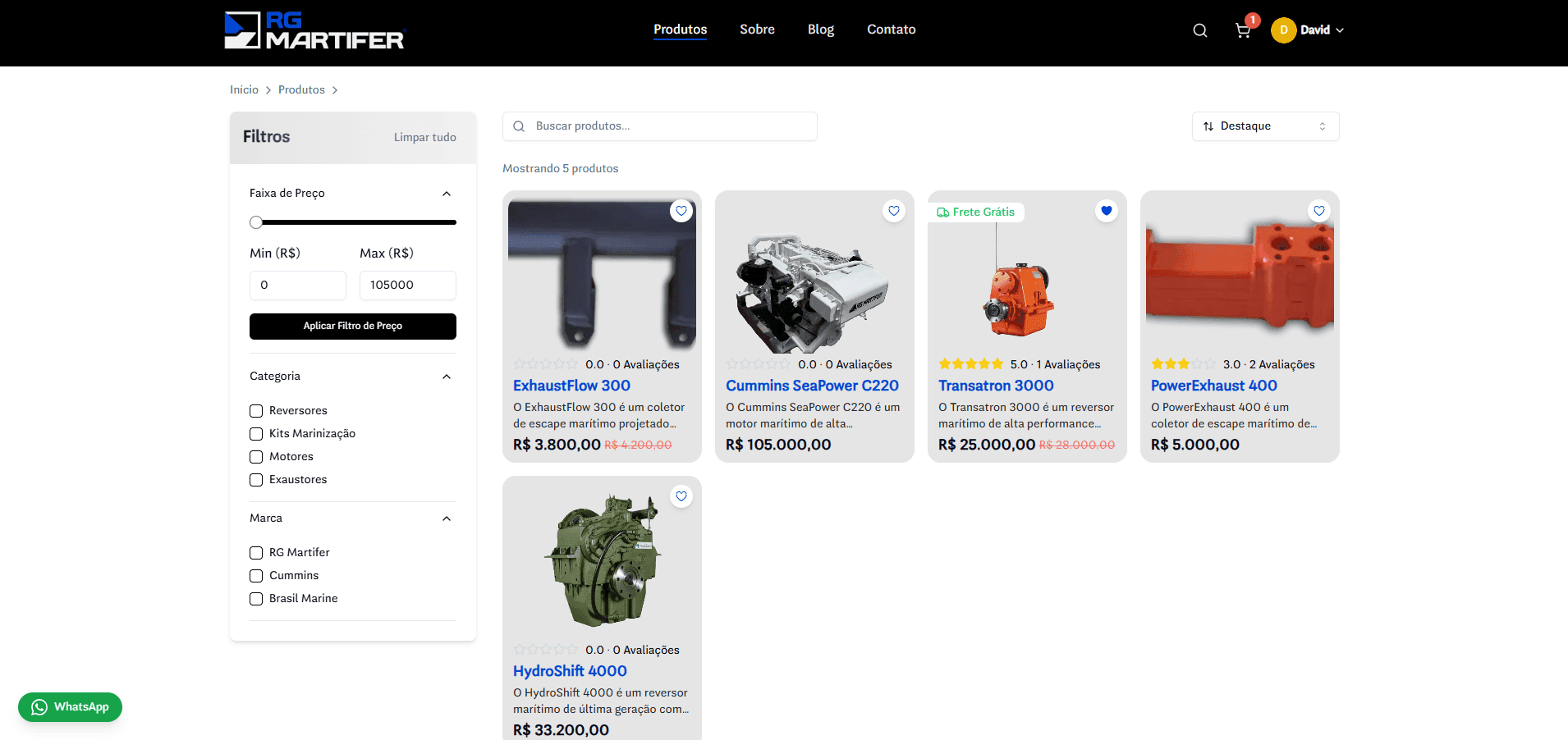This screenshot has width=1568, height=740.
Task: Collapse the Faixa de Preço section
Action: coord(446,194)
